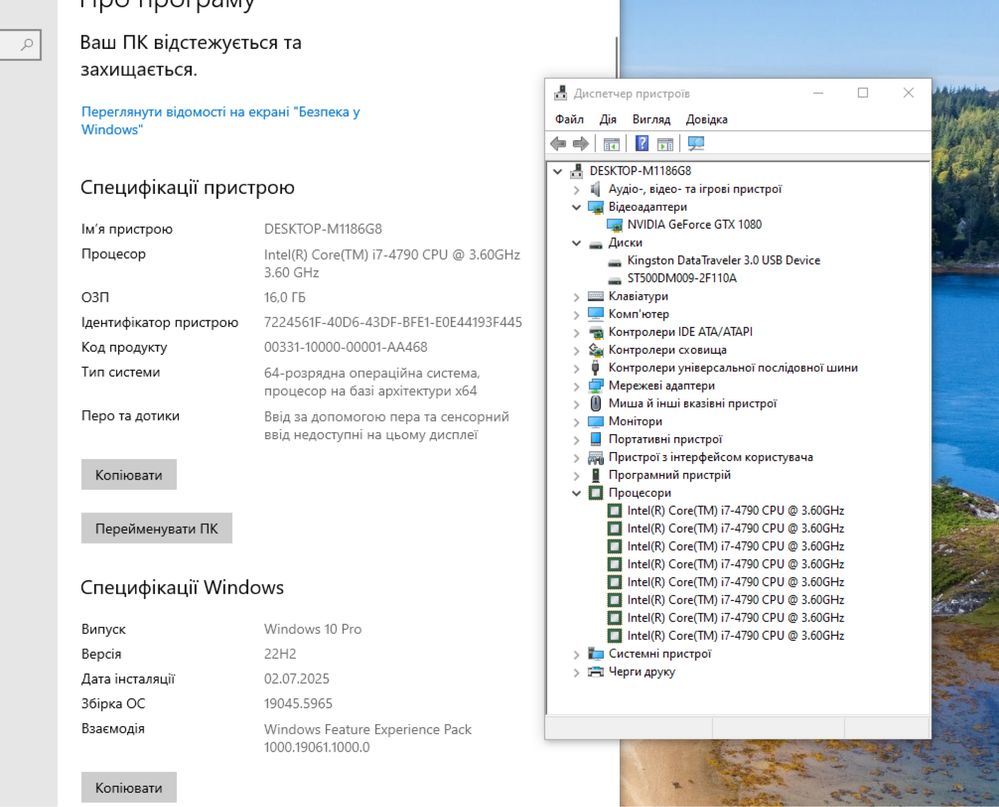
Task: Collapse the Відеоадаптери category
Action: [576, 207]
